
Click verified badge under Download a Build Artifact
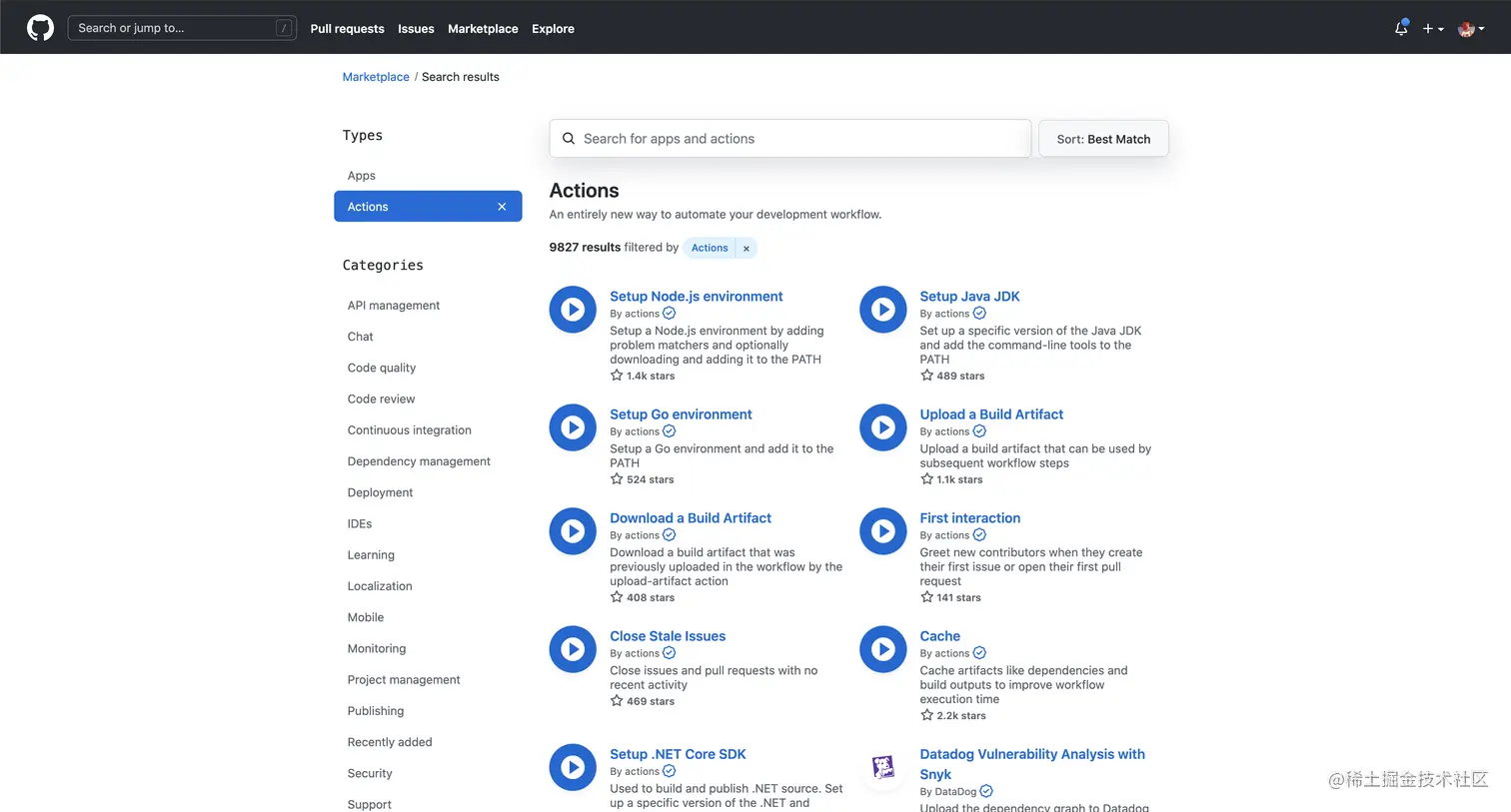tap(670, 535)
